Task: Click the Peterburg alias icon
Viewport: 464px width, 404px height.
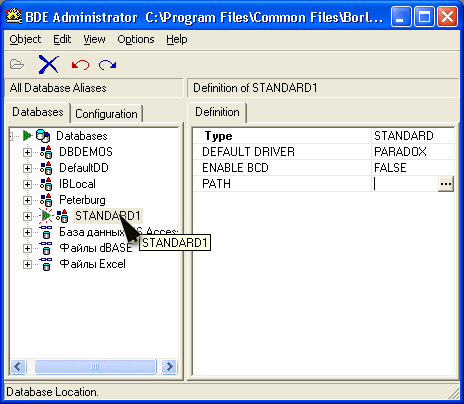Action: [x=46, y=200]
